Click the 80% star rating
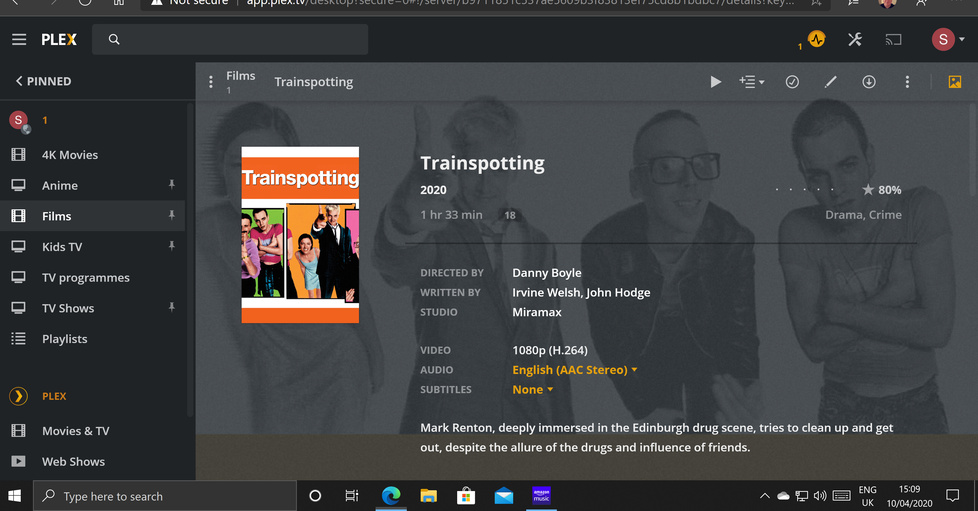Image resolution: width=978 pixels, height=511 pixels. 881,190
